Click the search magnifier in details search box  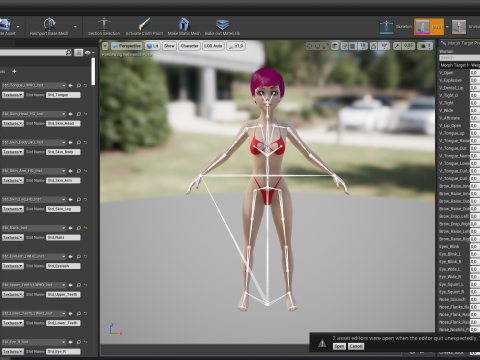coord(68,52)
